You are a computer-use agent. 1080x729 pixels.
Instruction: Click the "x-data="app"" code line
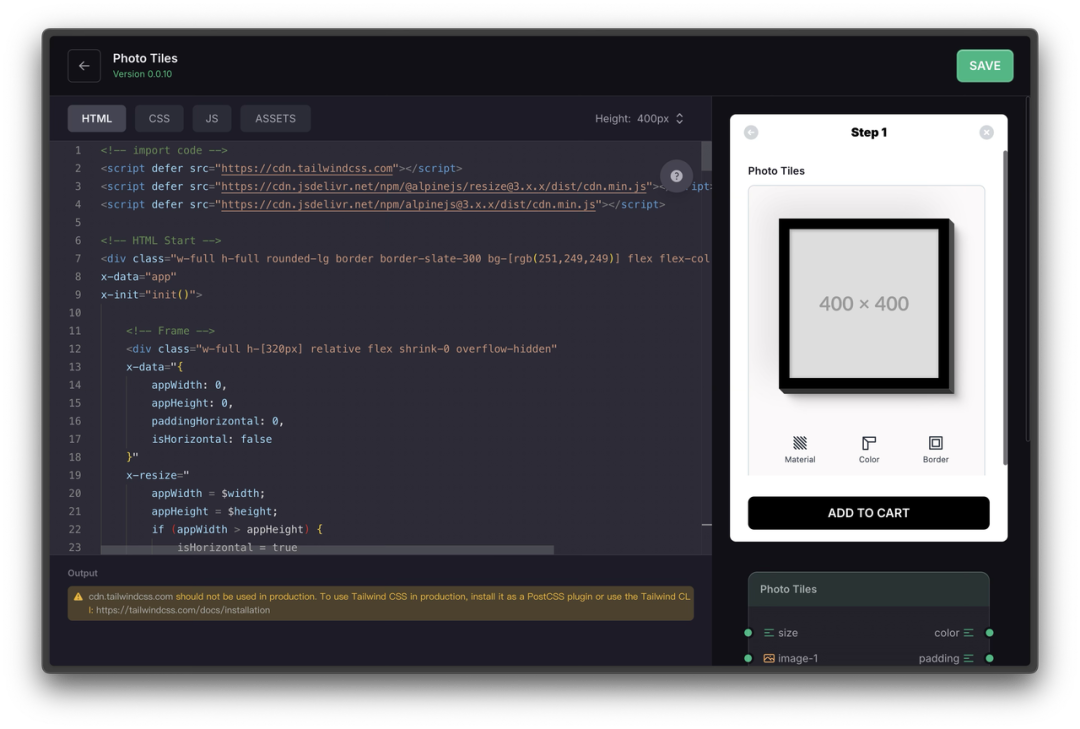click(138, 276)
